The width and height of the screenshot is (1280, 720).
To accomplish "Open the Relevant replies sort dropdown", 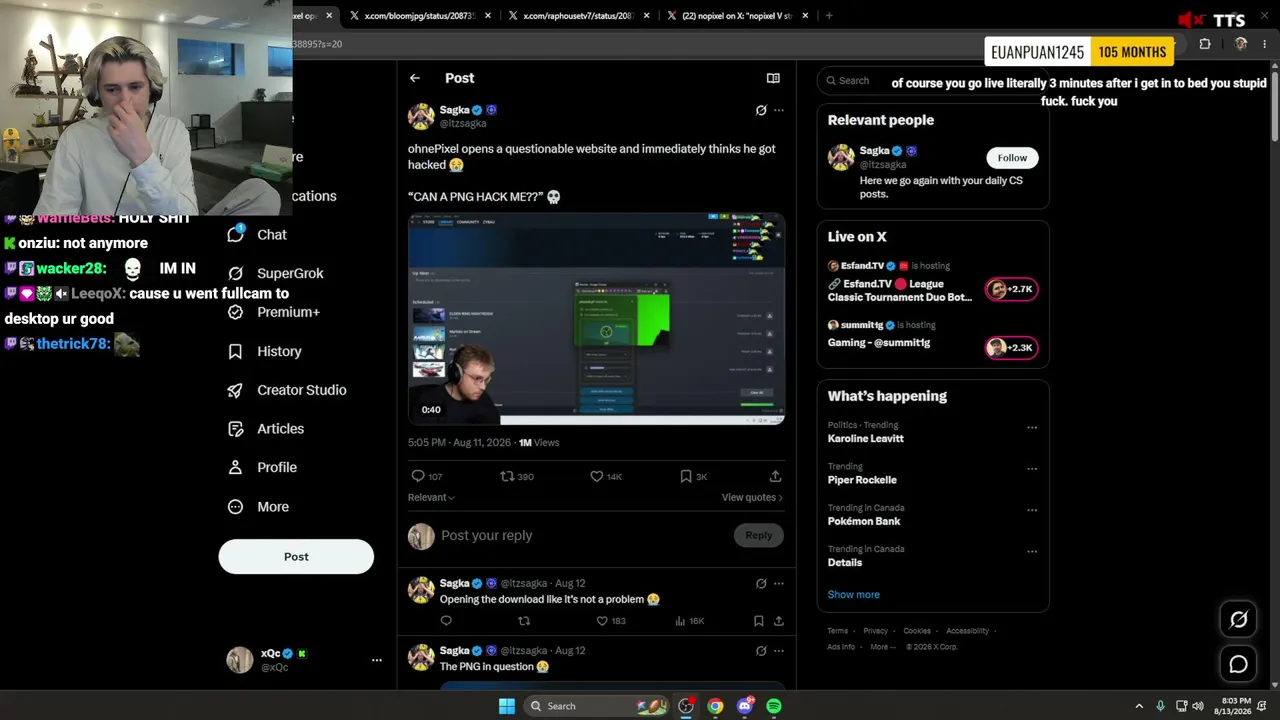I will [431, 497].
